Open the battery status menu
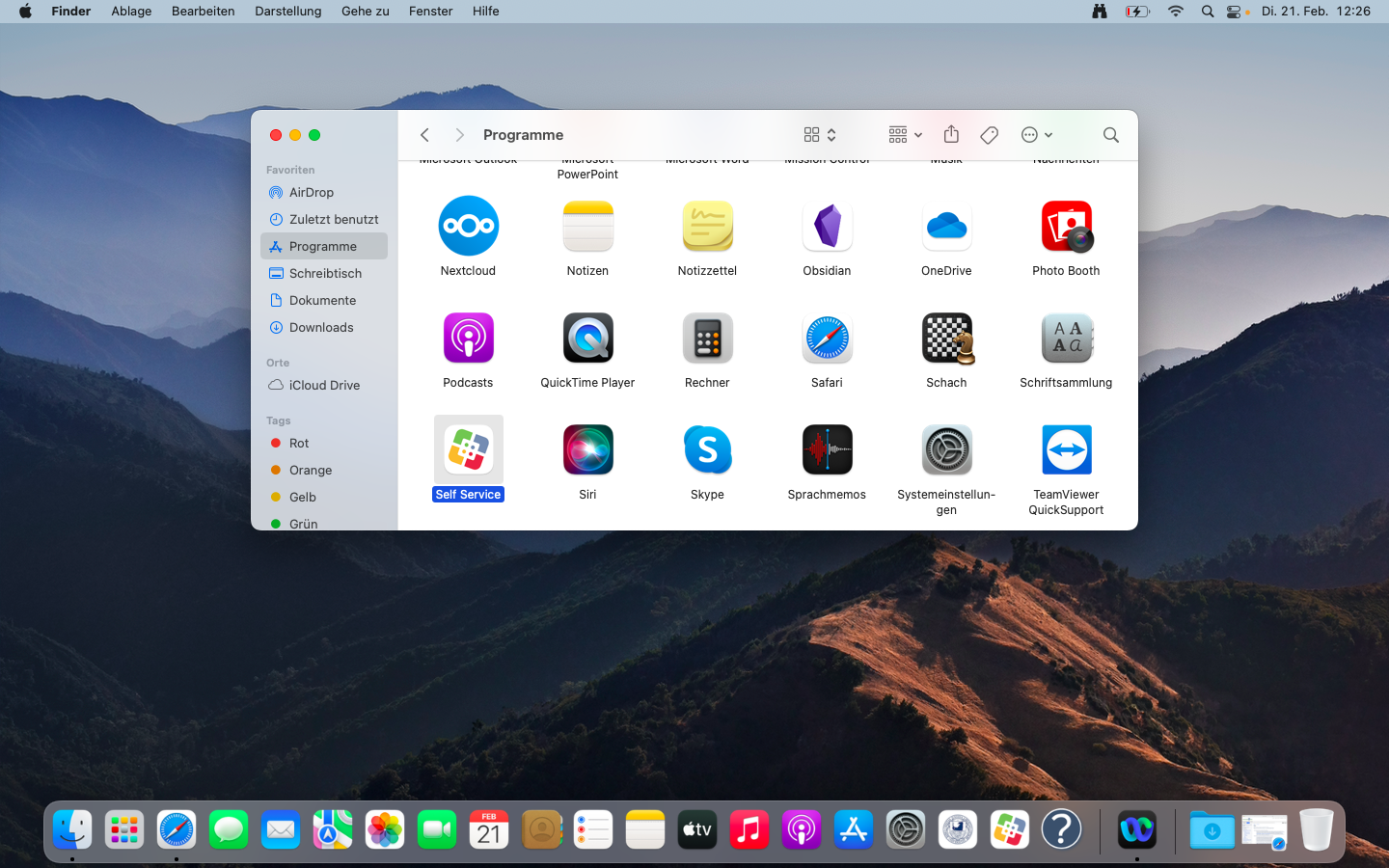This screenshot has height=868, width=1389. [x=1137, y=12]
